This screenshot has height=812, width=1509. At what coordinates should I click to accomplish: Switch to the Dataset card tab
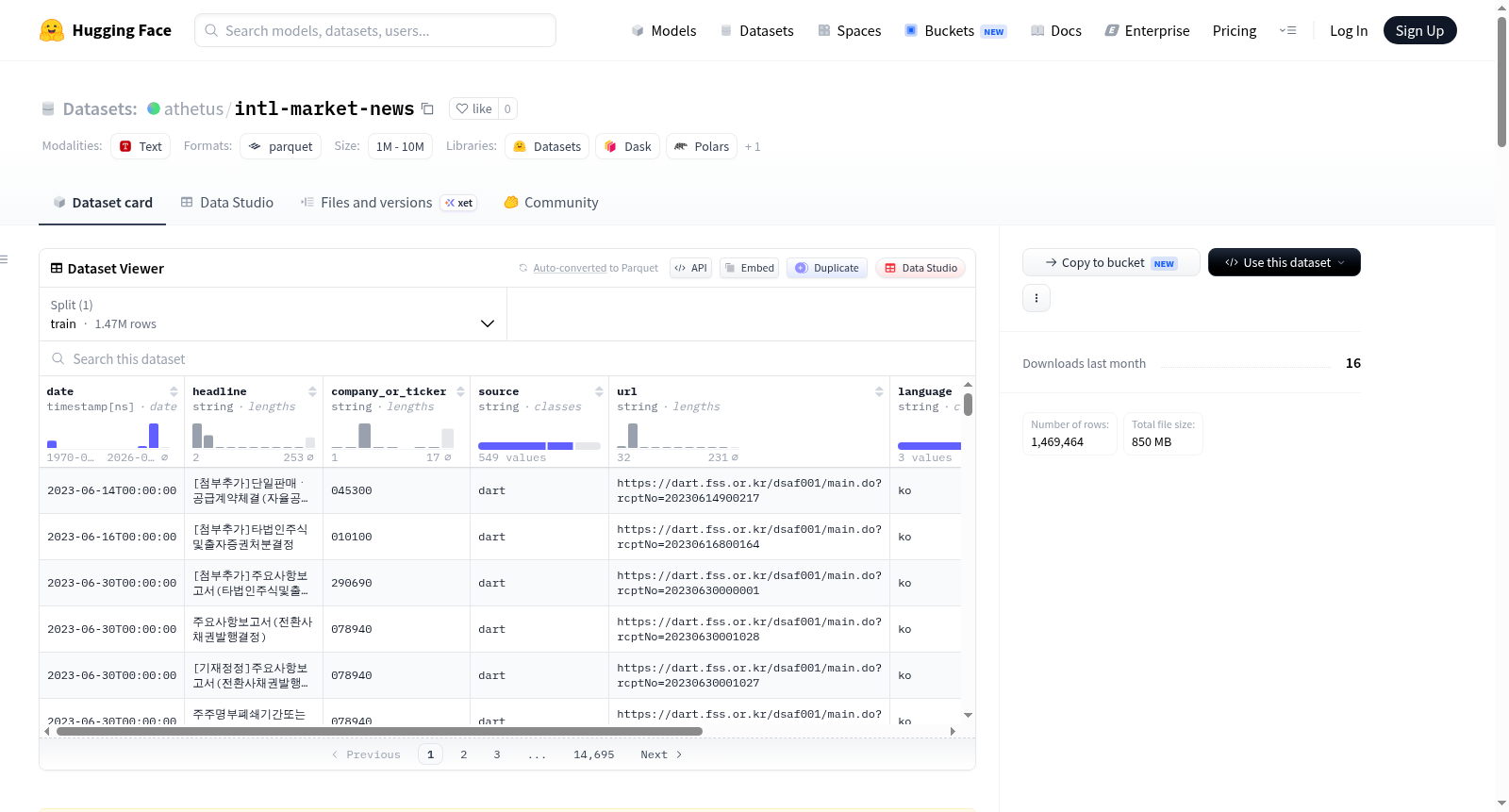coord(103,202)
